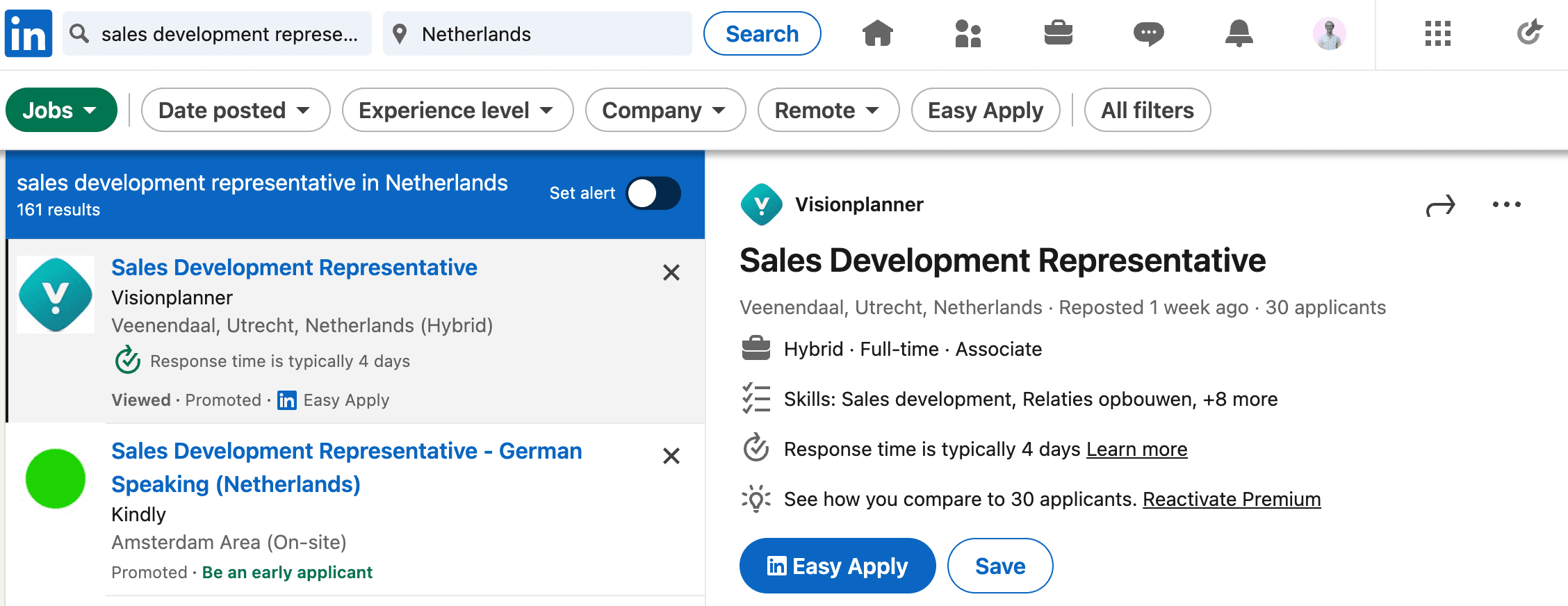This screenshot has height=606, width=1568.
Task: Focus the job title search field
Action: tap(217, 33)
